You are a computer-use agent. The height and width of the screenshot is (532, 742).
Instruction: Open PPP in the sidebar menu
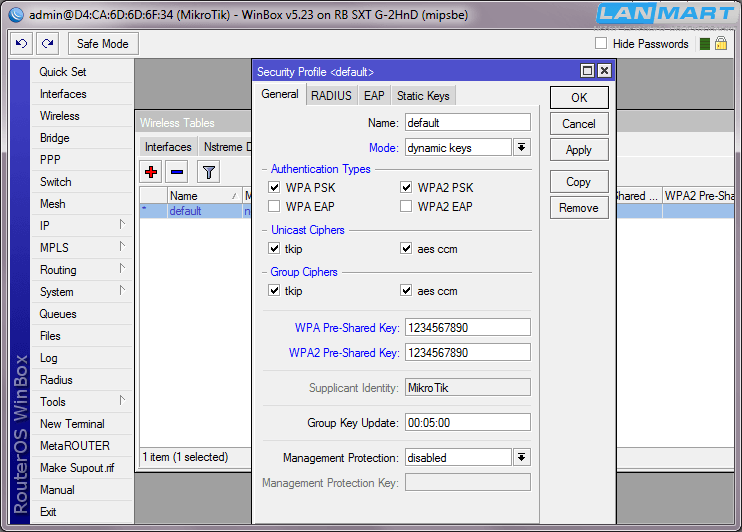[81, 160]
